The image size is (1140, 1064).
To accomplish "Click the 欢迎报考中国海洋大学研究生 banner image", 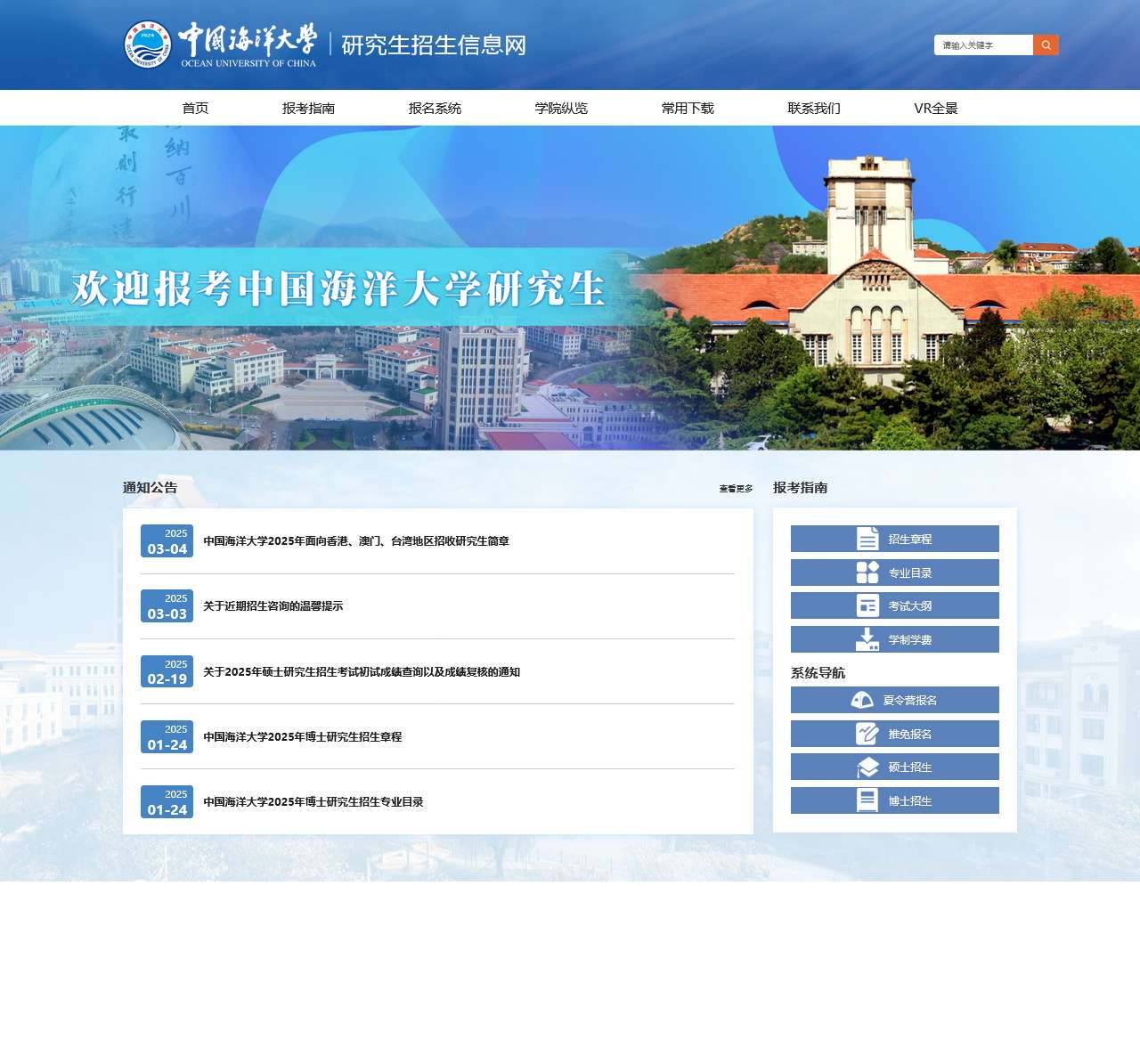I will point(570,288).
